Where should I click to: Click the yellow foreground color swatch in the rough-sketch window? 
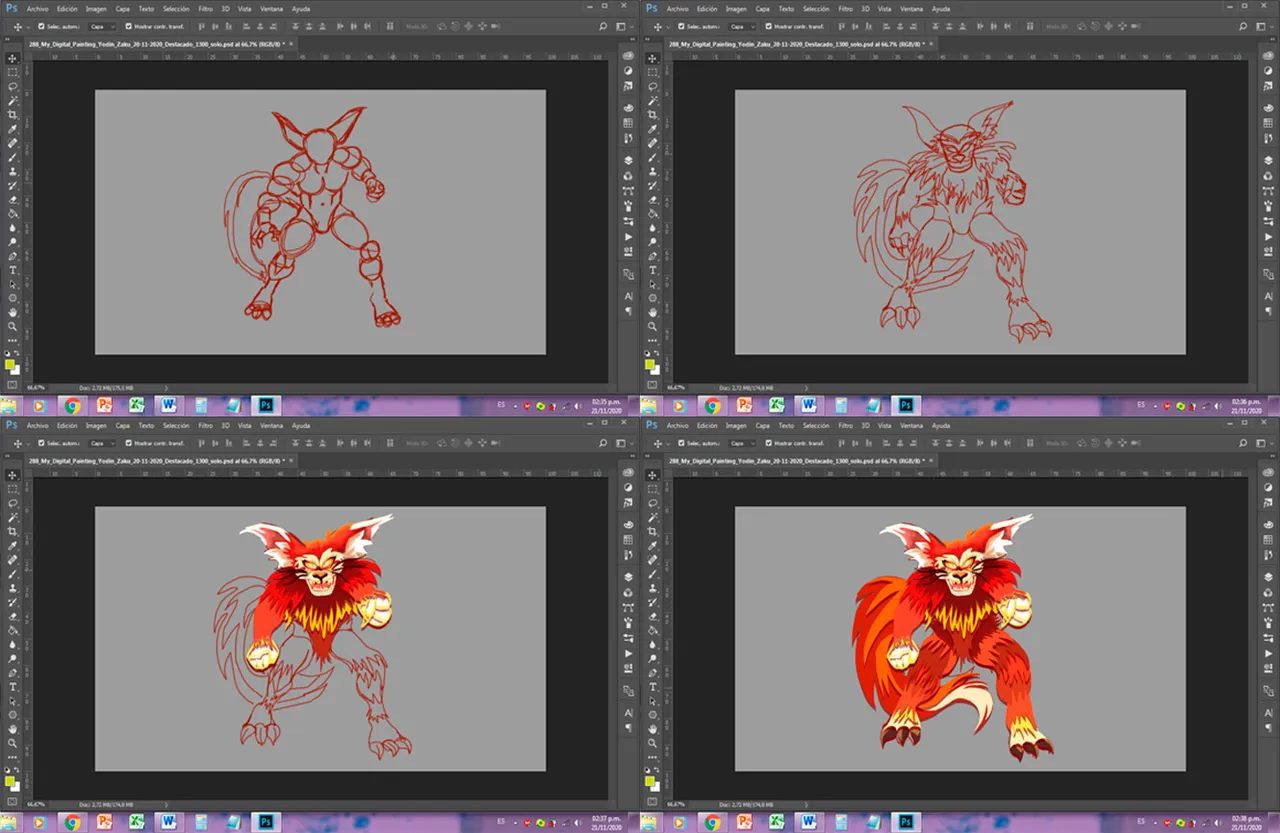pos(9,363)
